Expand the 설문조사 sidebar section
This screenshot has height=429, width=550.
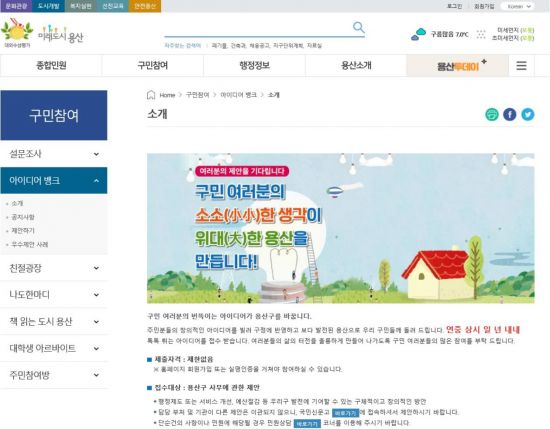pos(54,154)
